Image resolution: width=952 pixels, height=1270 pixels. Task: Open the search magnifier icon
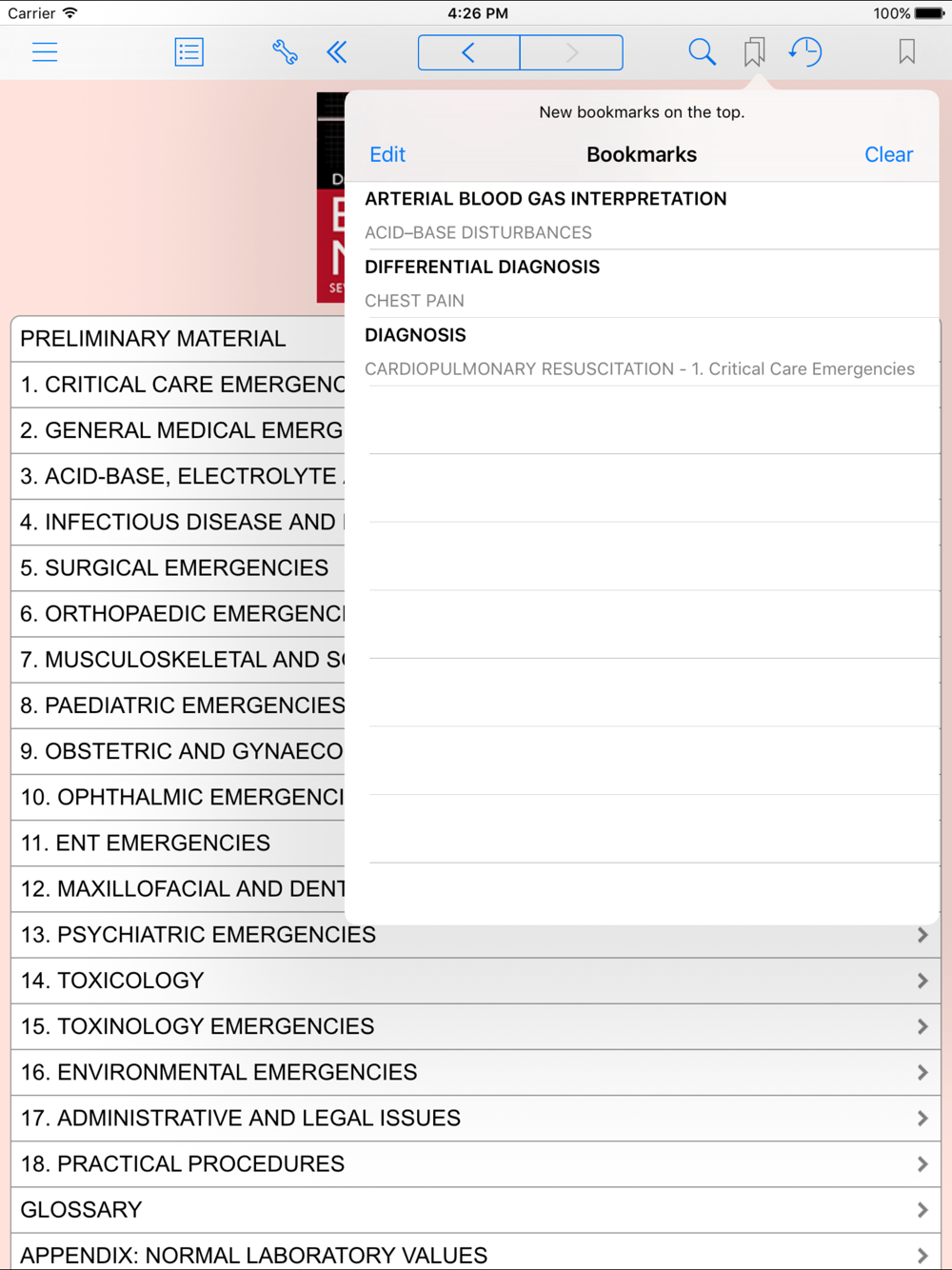[x=702, y=52]
